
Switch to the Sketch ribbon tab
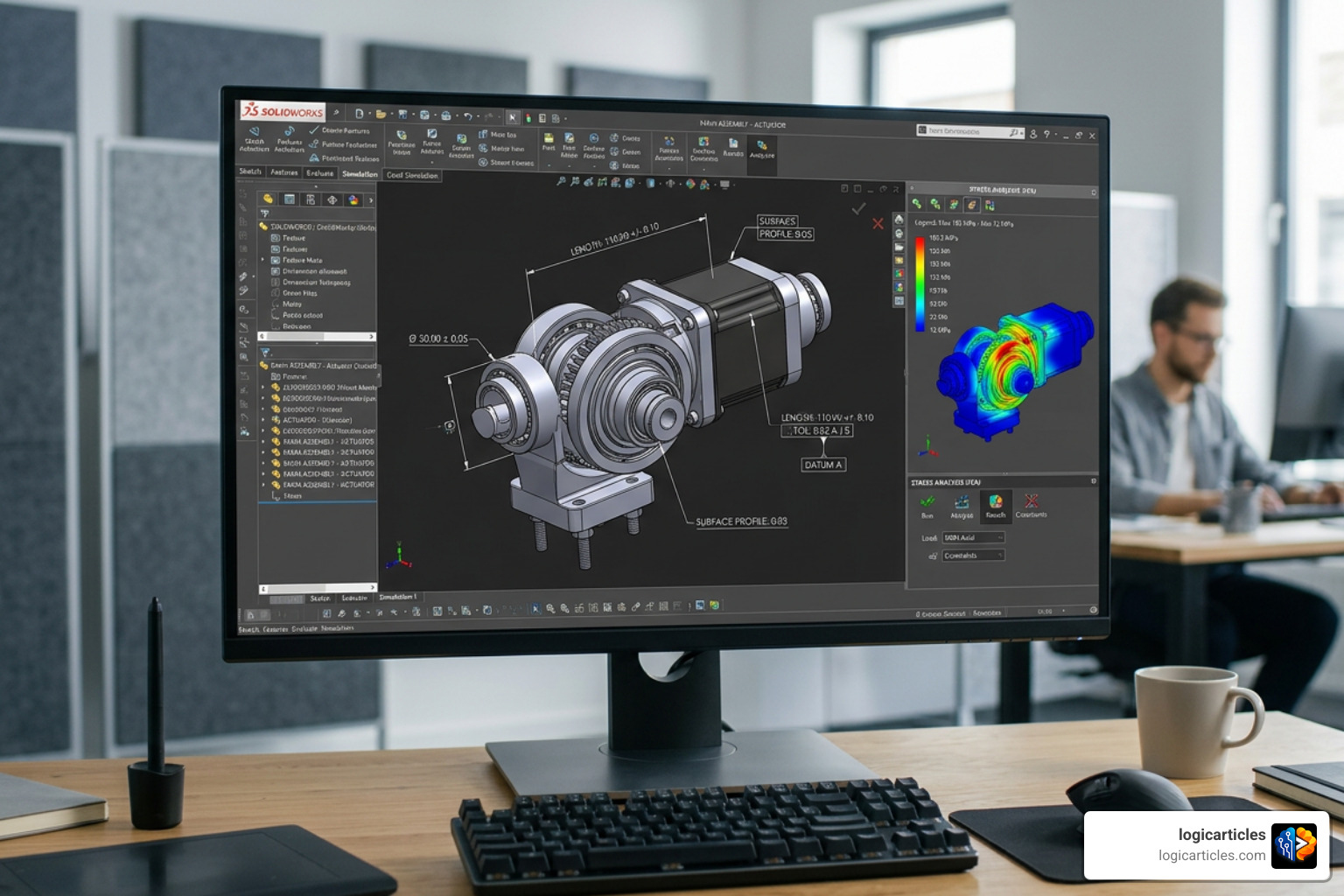(250, 171)
